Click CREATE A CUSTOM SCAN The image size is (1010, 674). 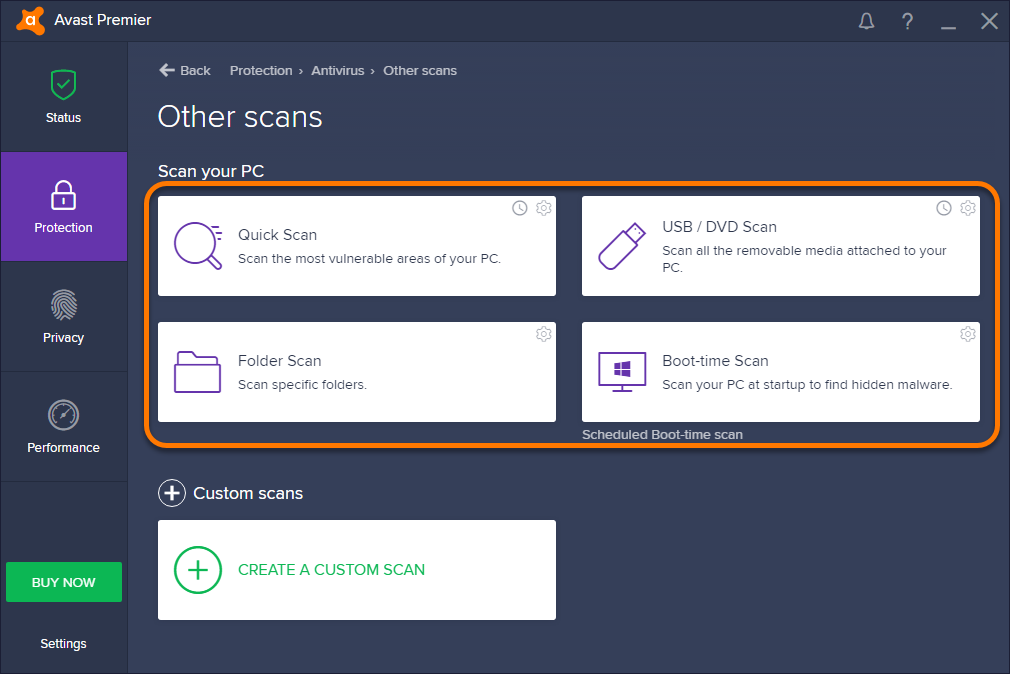coord(331,570)
